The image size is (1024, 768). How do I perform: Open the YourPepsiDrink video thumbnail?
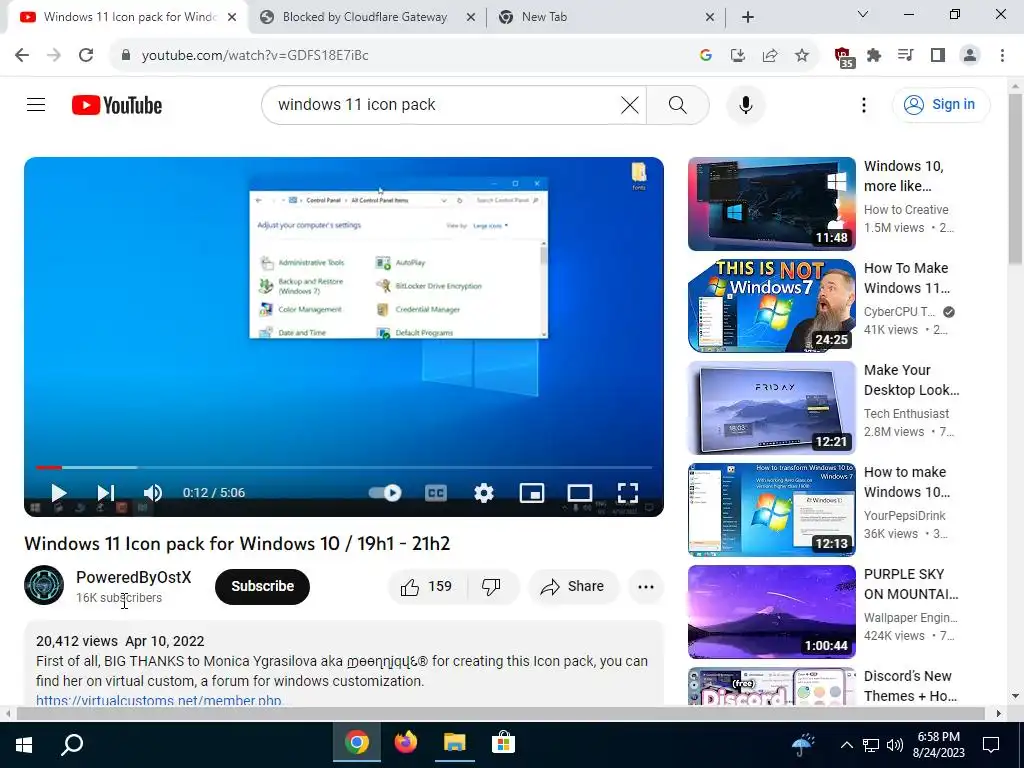point(771,509)
